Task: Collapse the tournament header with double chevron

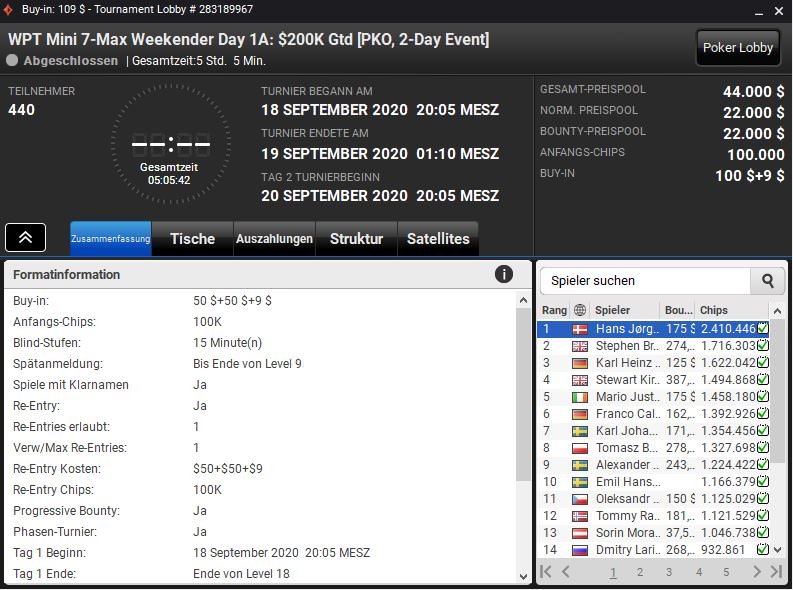Action: click(26, 237)
